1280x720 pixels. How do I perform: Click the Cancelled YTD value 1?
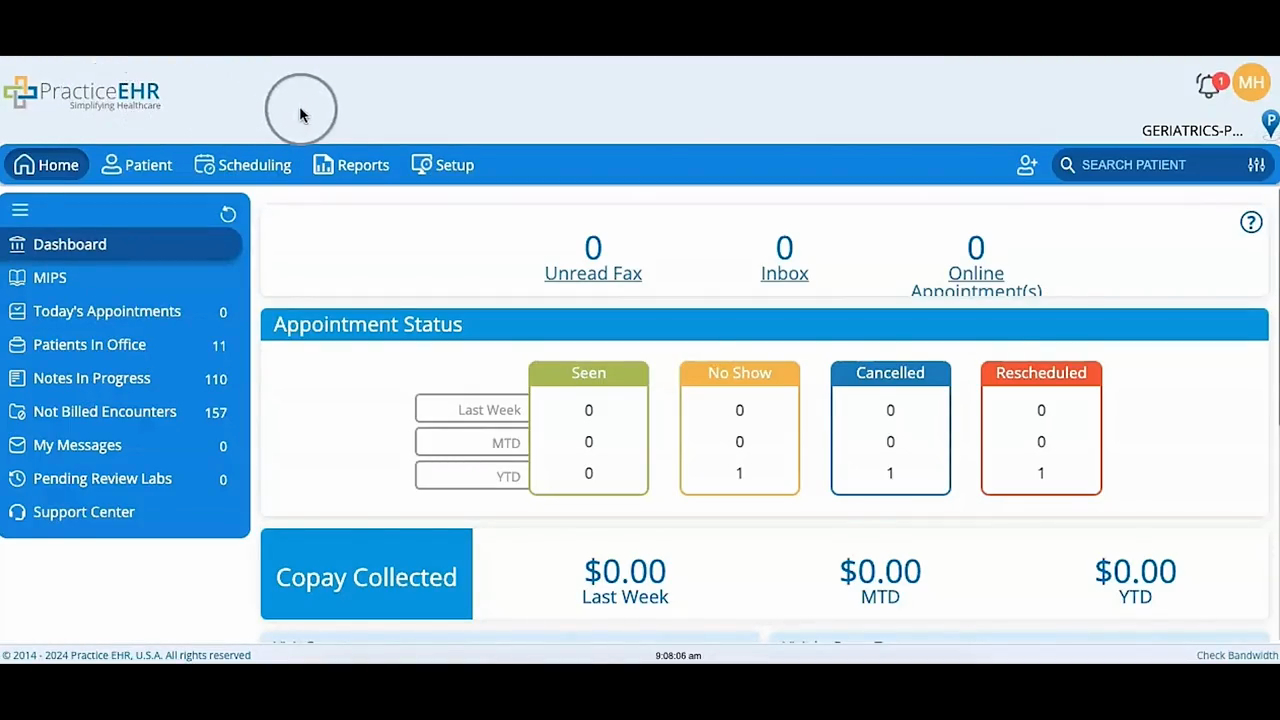point(890,473)
